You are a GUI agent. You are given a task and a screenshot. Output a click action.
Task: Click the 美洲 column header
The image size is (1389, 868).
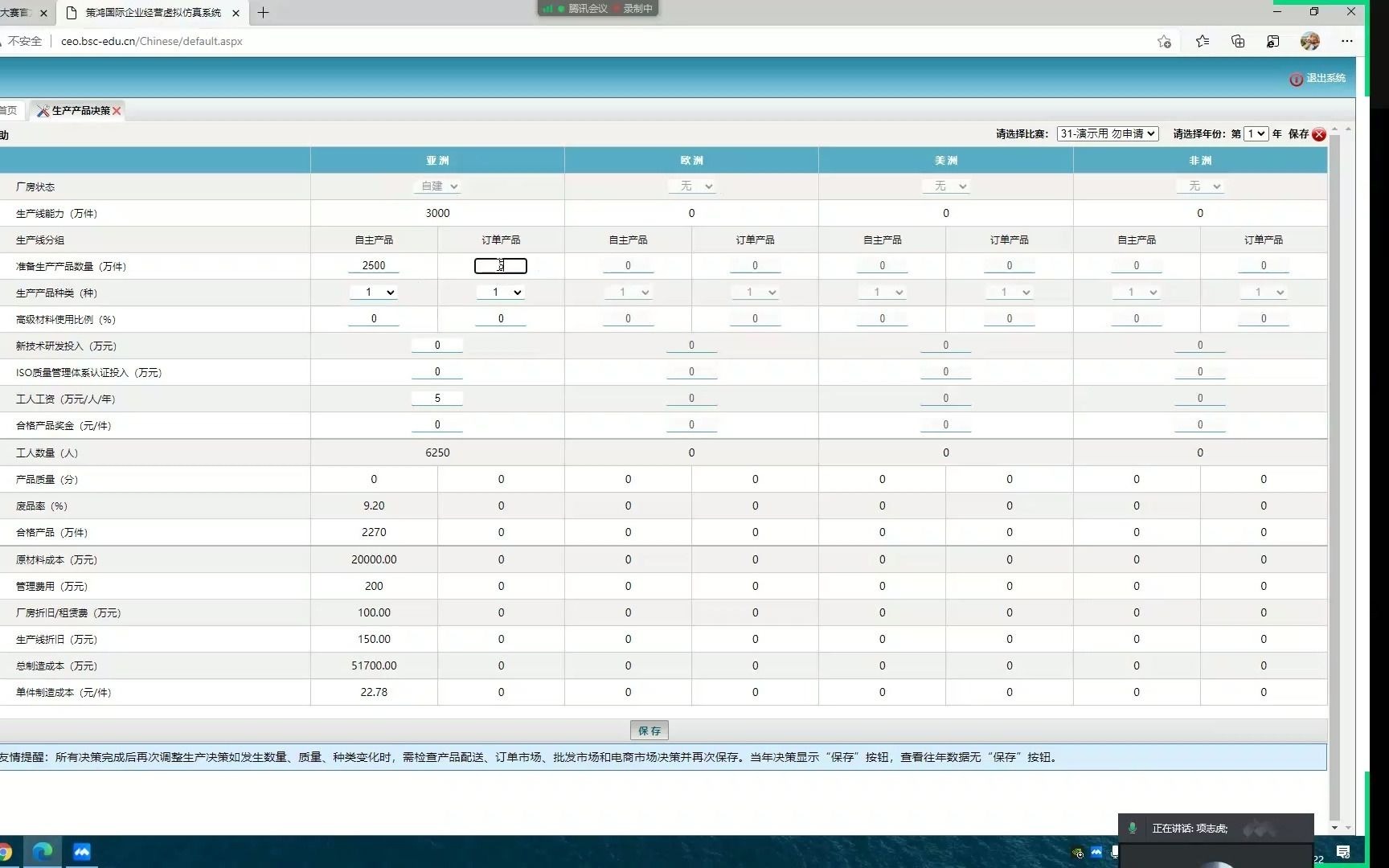946,161
